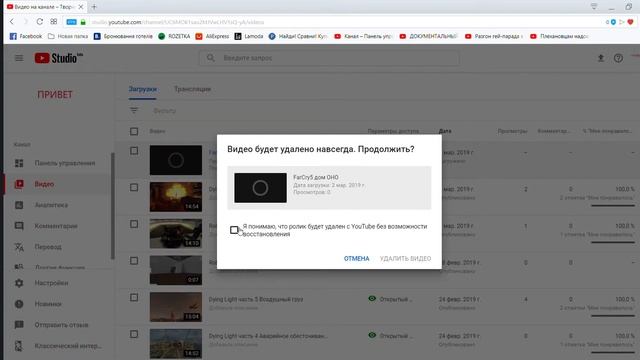Image resolution: width=640 pixels, height=360 pixels.
Task: Select the checkbox for Dying Light часть 3
Action: [134, 298]
